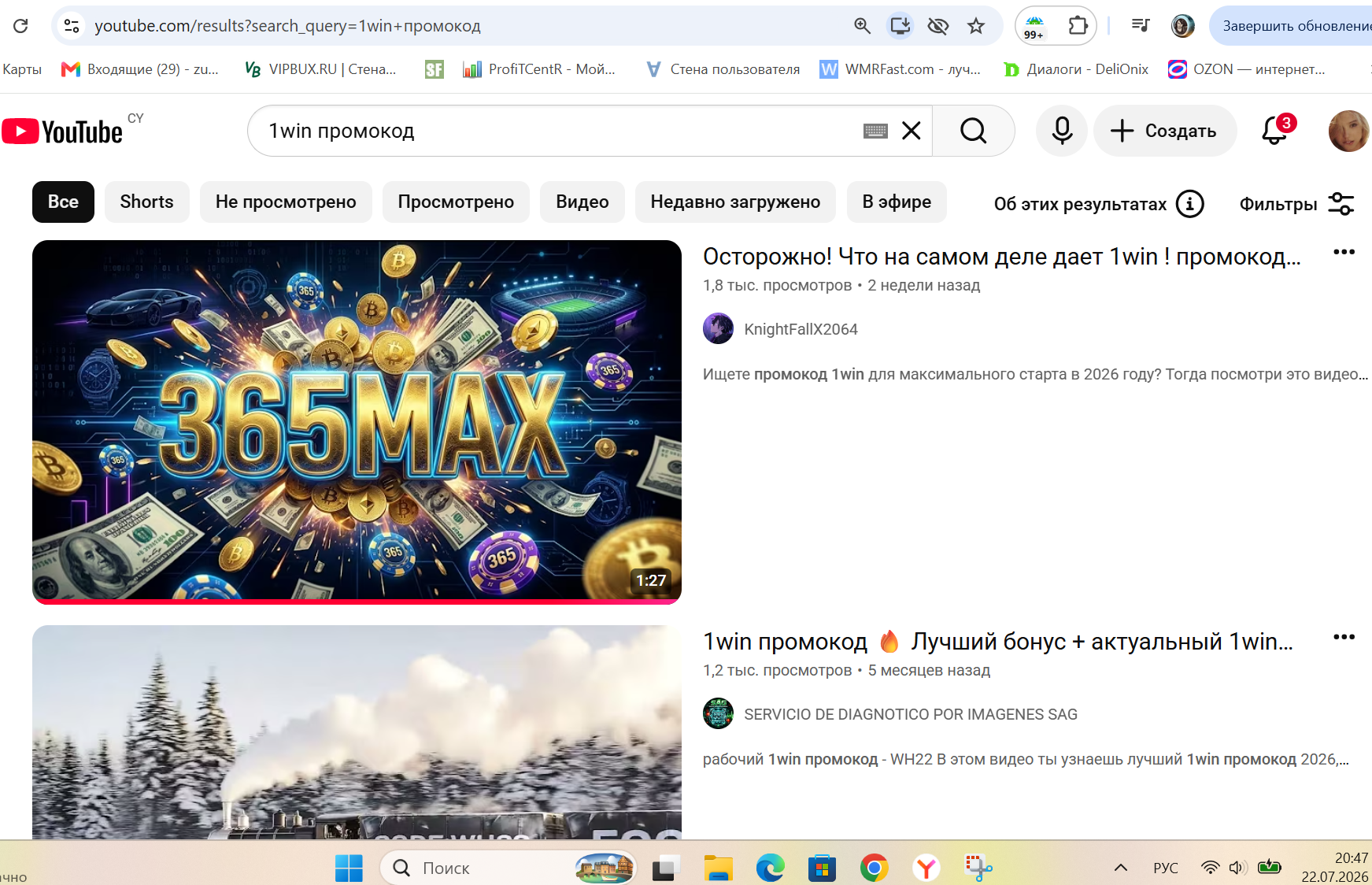
Task: Reload the page with the refresh icon
Action: [x=21, y=26]
